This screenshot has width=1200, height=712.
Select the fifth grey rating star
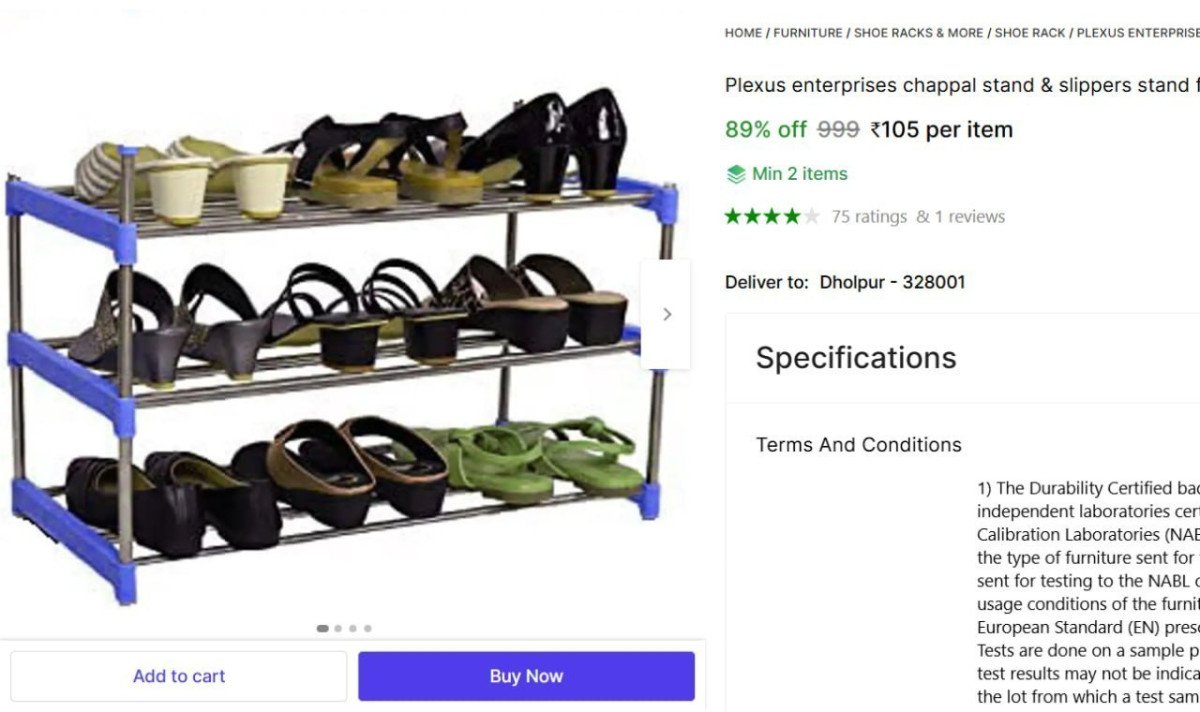click(x=811, y=216)
